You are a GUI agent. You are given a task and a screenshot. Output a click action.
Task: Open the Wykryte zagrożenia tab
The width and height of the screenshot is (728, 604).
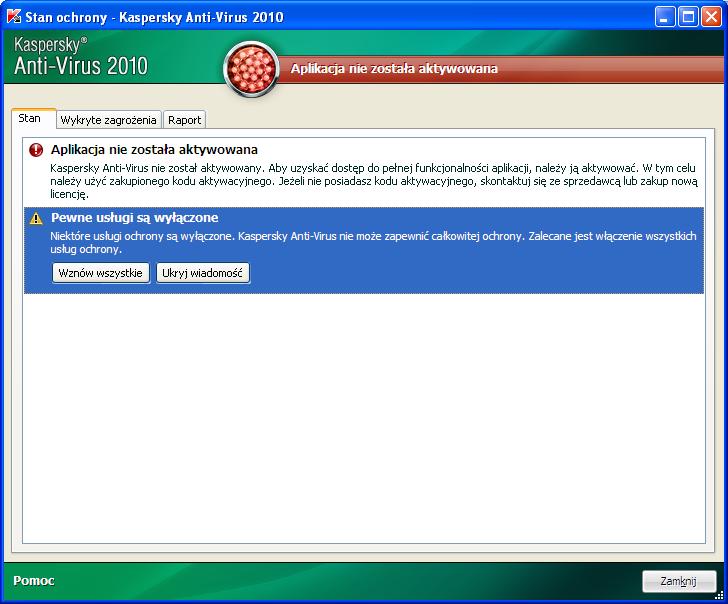tap(108, 120)
